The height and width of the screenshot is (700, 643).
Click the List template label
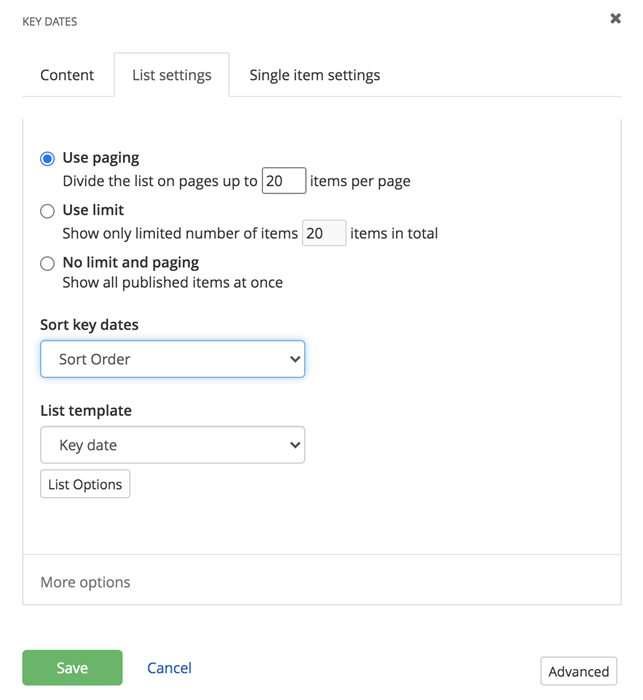click(x=86, y=411)
